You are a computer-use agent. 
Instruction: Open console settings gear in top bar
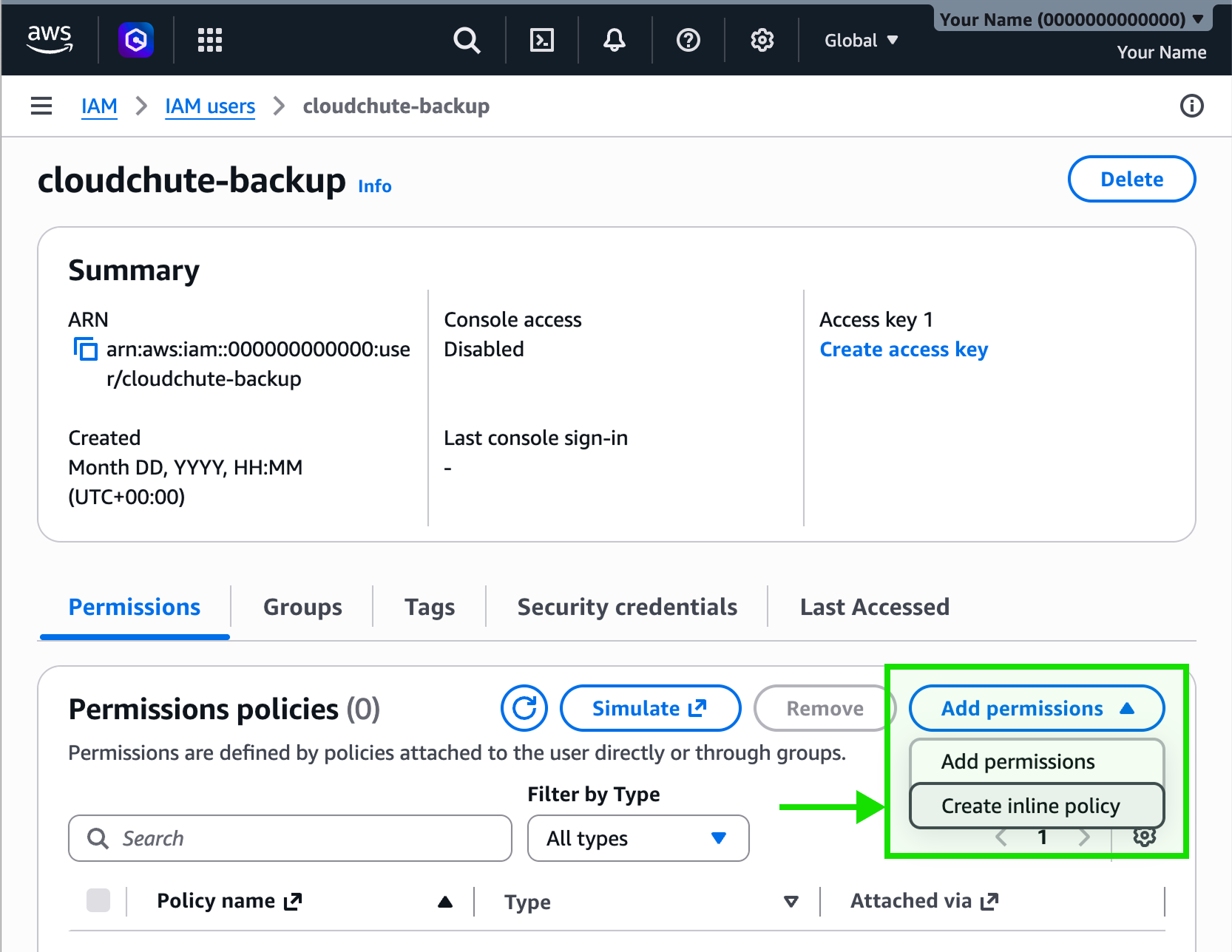762,40
